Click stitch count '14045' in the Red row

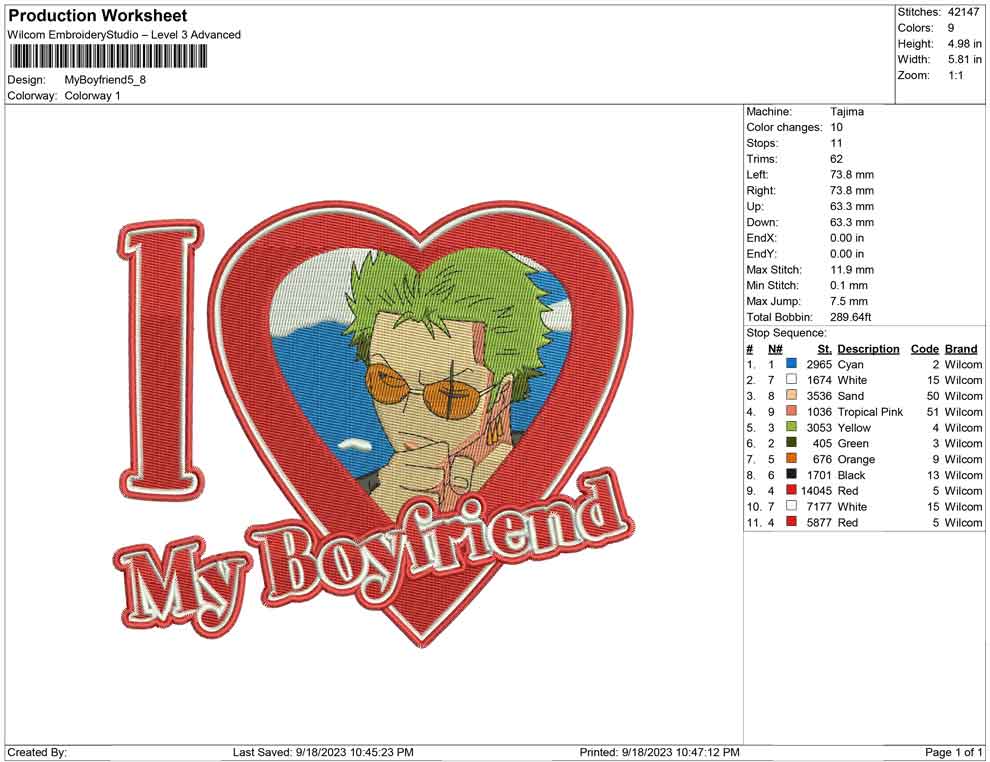coord(816,491)
